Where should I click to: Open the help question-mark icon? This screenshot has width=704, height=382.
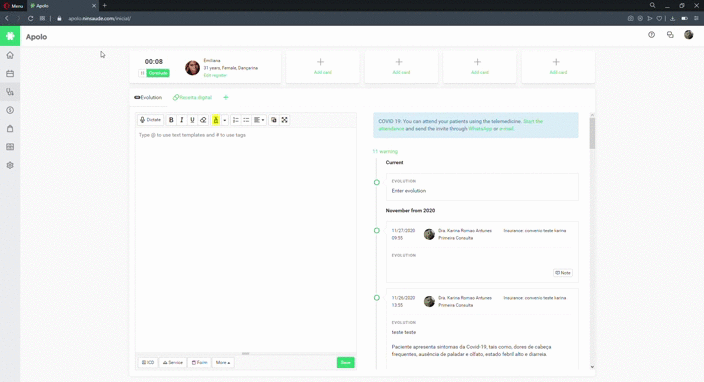pos(651,35)
